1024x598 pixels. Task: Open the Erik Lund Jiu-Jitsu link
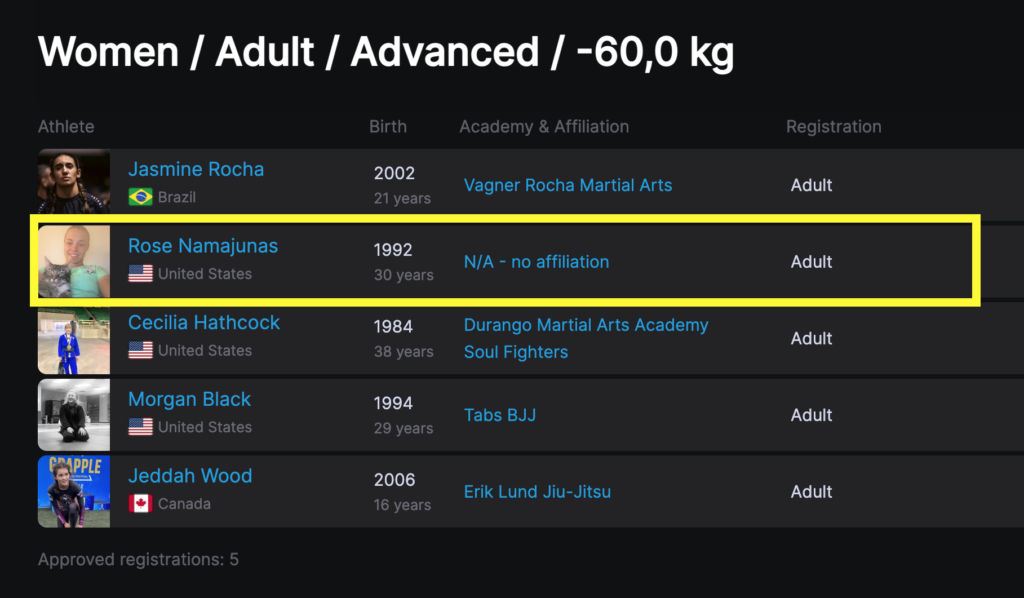pos(537,492)
